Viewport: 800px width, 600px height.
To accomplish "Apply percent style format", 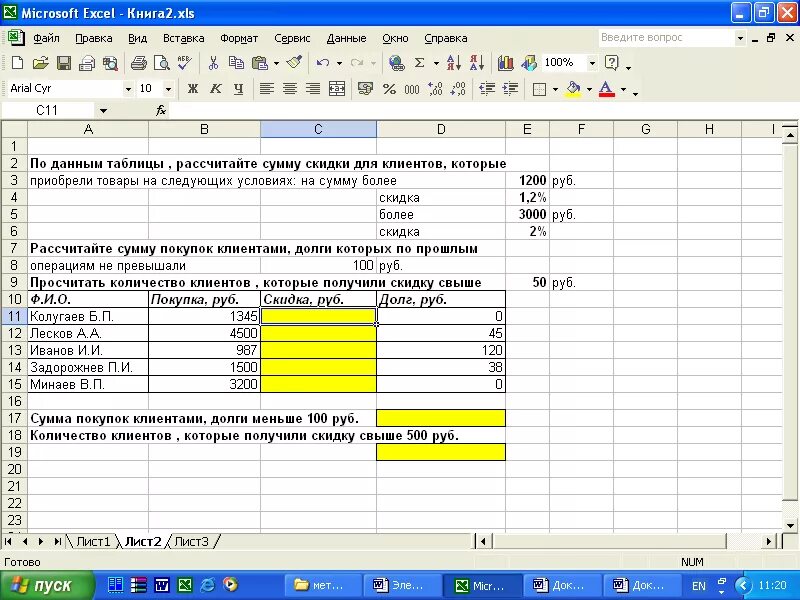I will (x=389, y=89).
